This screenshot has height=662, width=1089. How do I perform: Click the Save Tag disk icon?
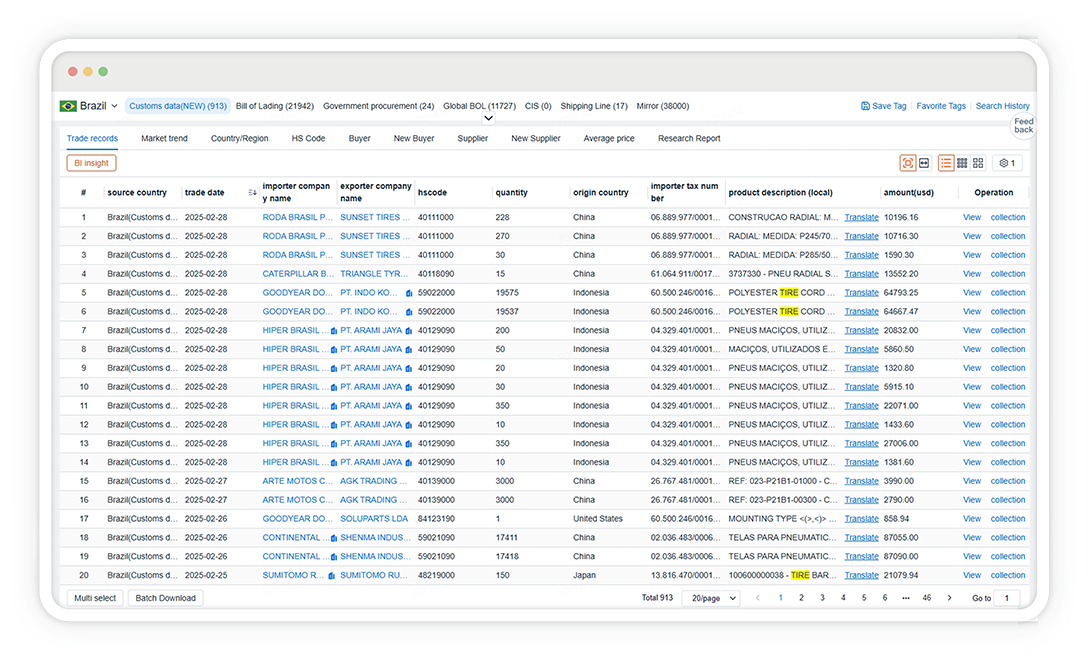pos(865,106)
